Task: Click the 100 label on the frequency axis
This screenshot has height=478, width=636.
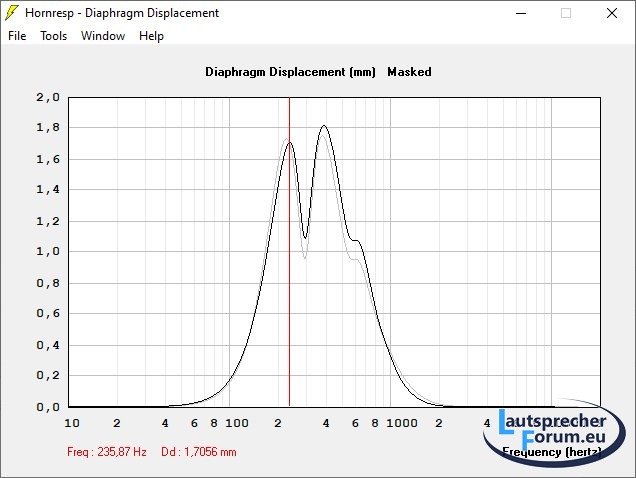Action: (236, 423)
